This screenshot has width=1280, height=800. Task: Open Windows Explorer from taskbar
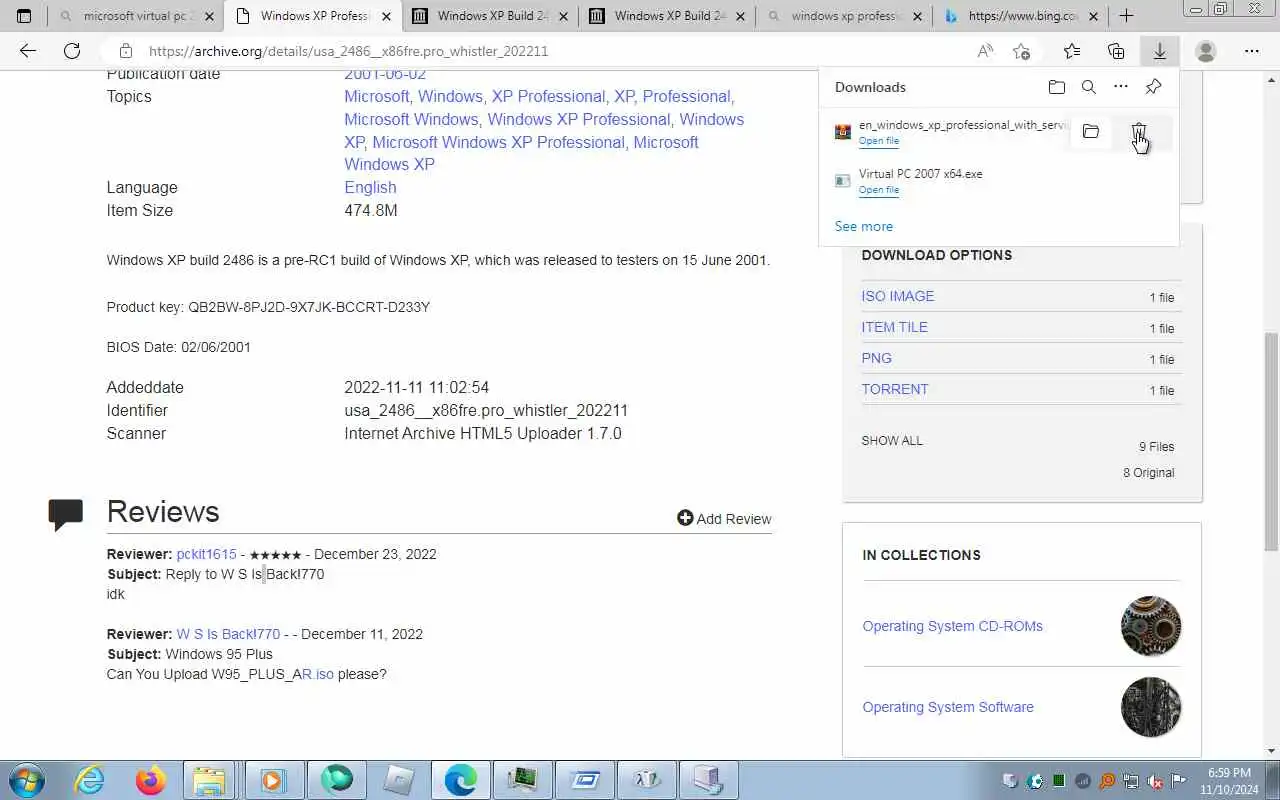pyautogui.click(x=209, y=780)
